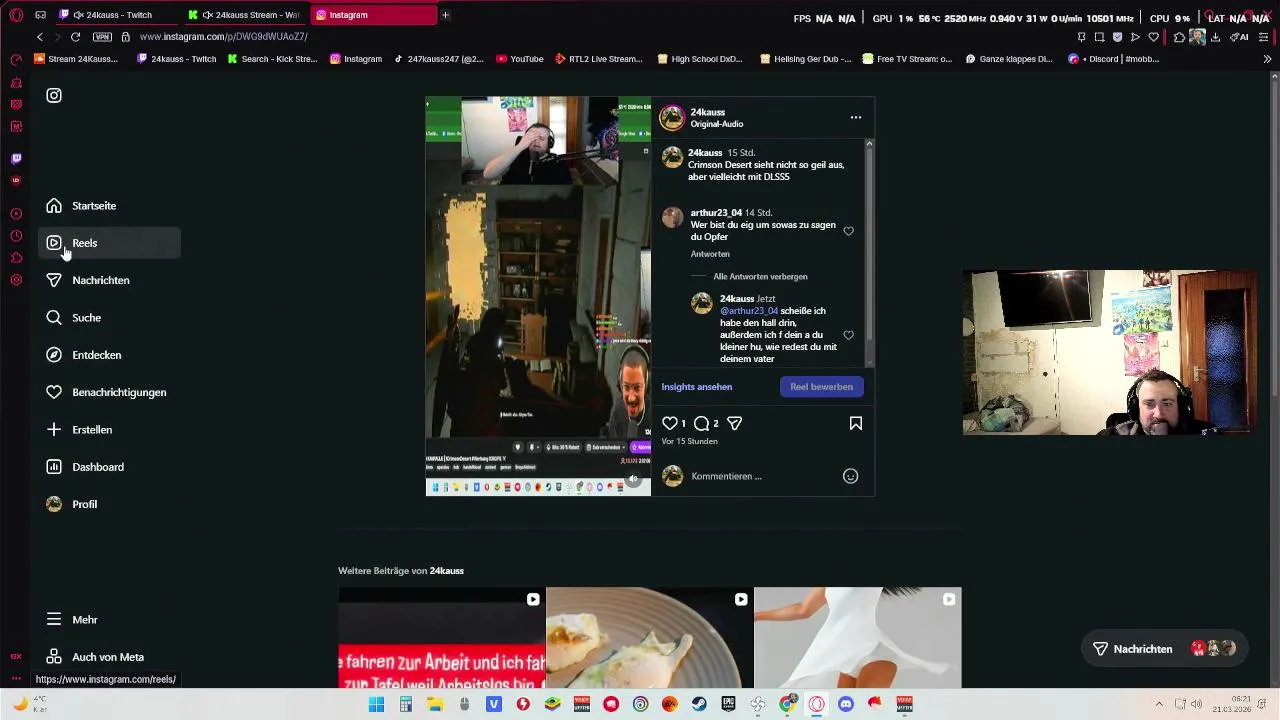Open Windows Start button

(x=376, y=705)
